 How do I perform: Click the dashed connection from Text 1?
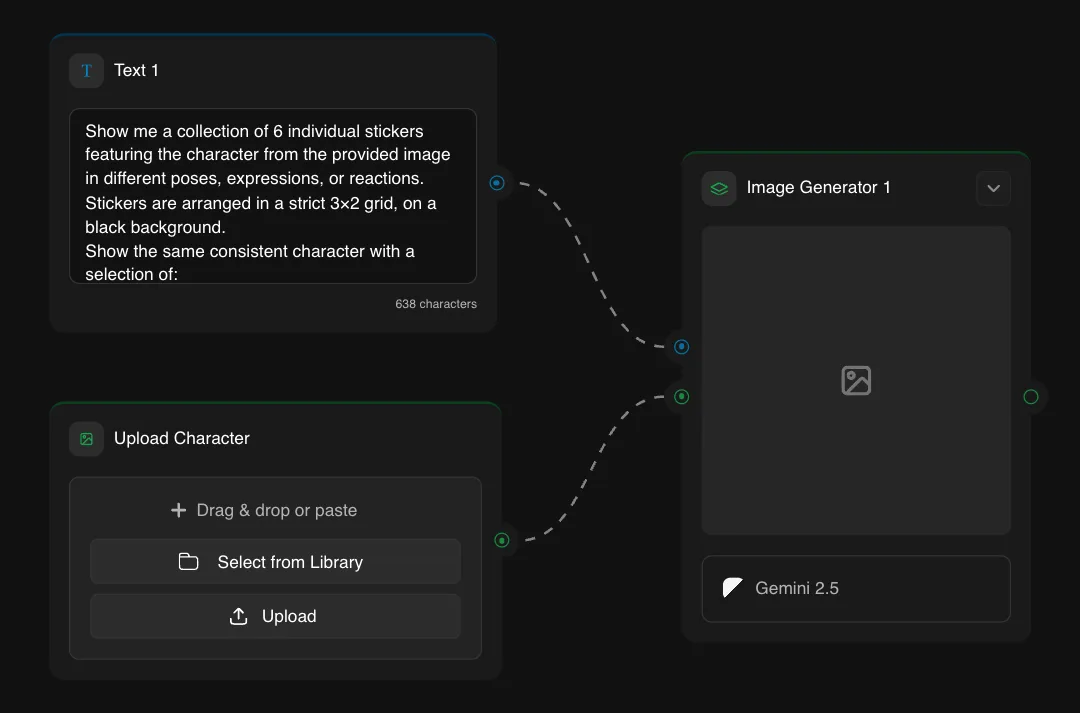pos(600,265)
